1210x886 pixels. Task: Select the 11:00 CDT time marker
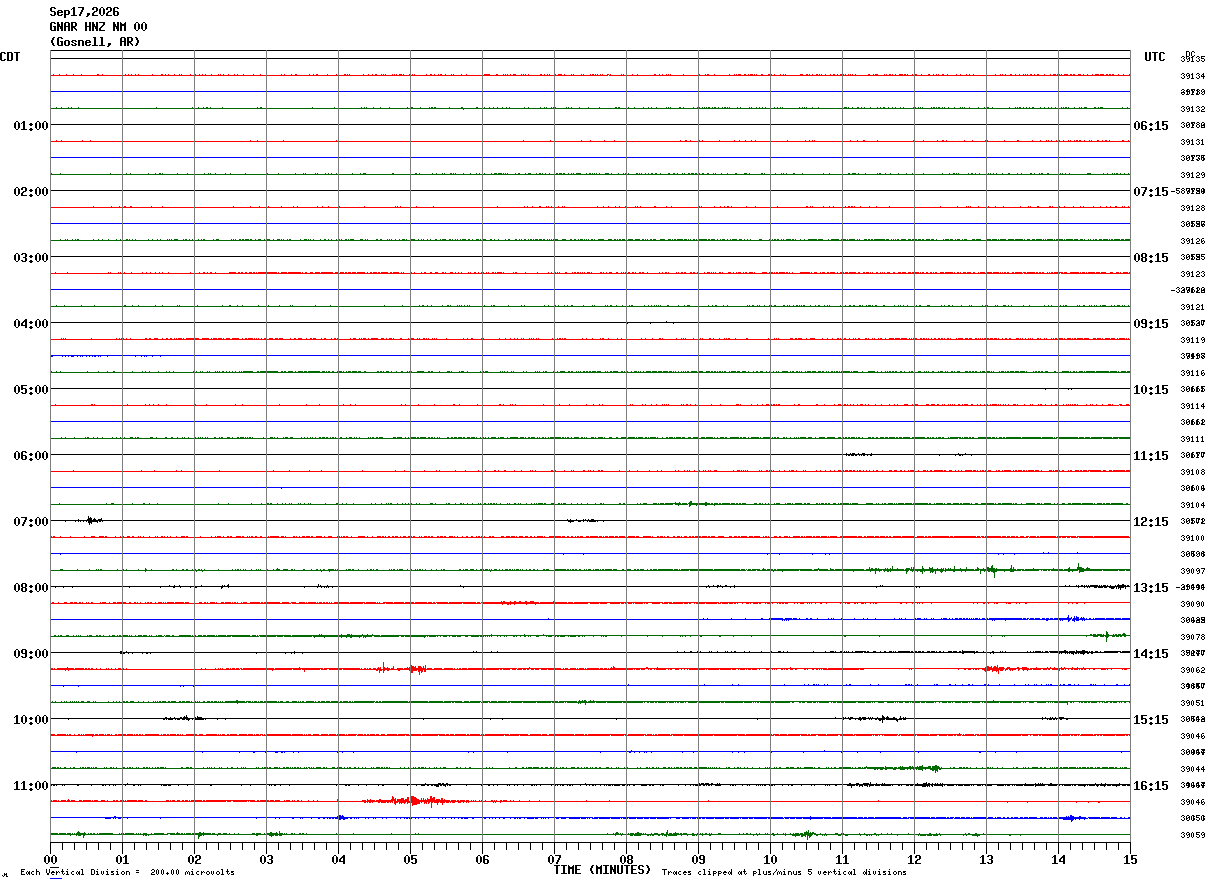(x=31, y=786)
